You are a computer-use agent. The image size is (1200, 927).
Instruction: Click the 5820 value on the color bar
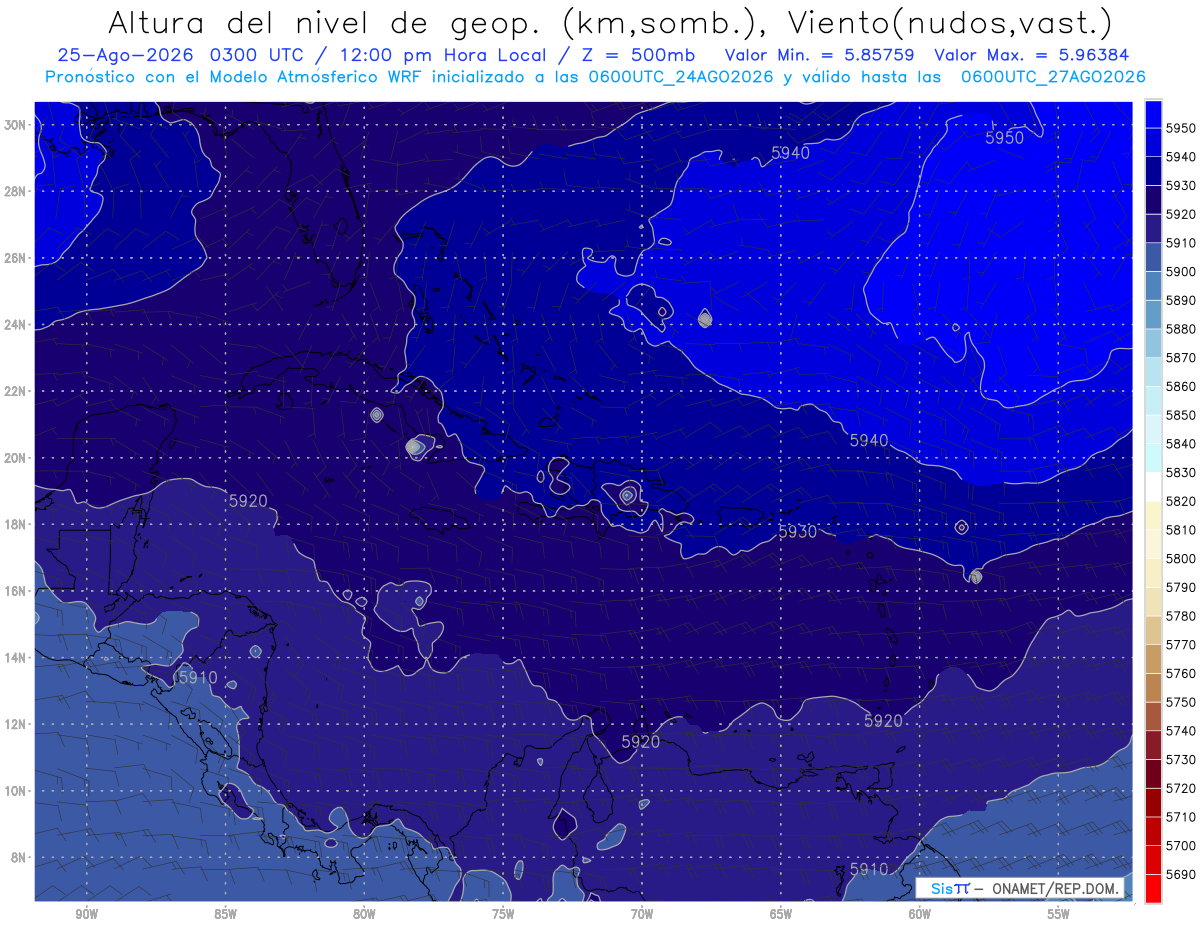tap(1181, 501)
